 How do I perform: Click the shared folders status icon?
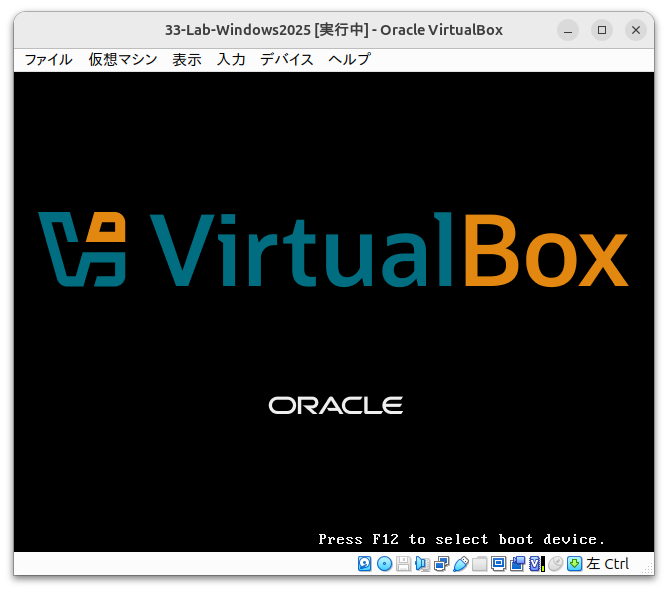pos(479,564)
